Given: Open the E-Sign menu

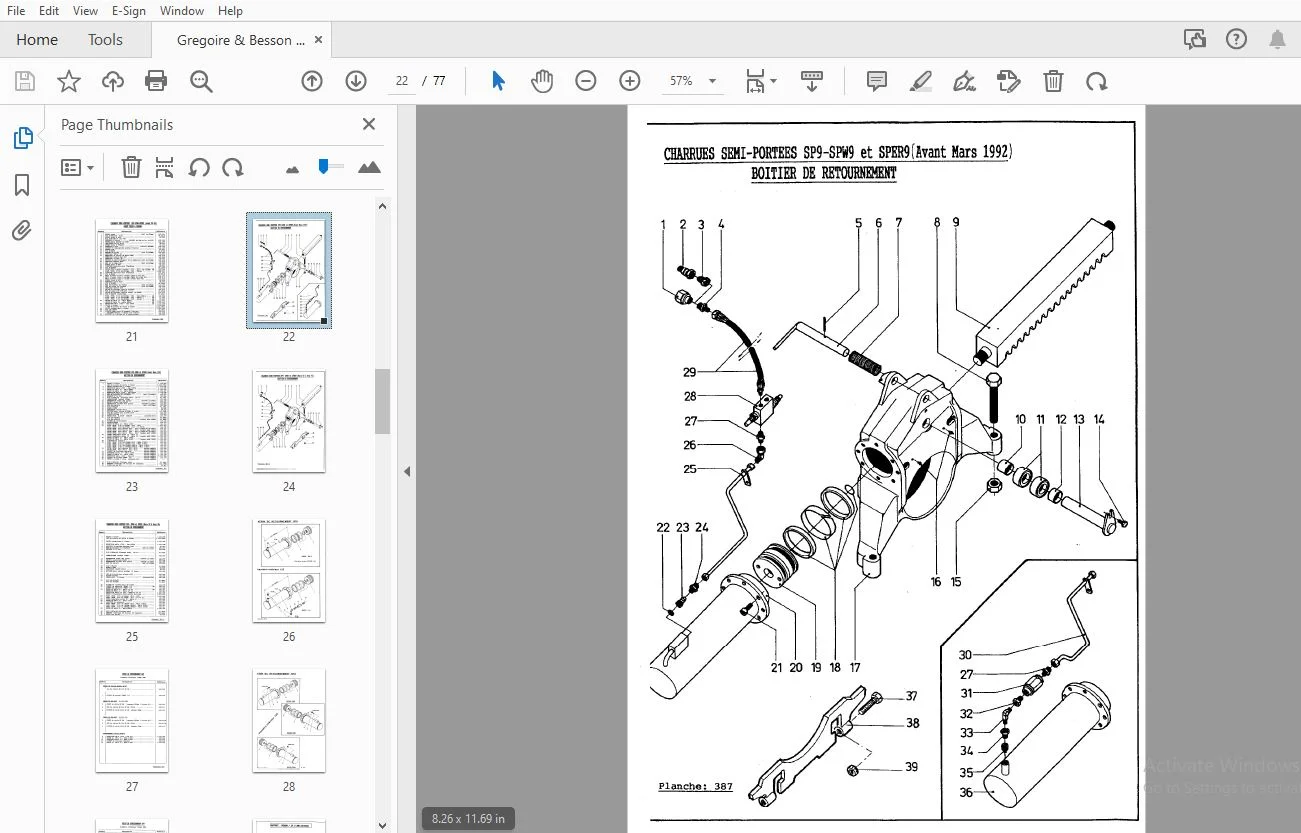Looking at the screenshot, I should [129, 11].
